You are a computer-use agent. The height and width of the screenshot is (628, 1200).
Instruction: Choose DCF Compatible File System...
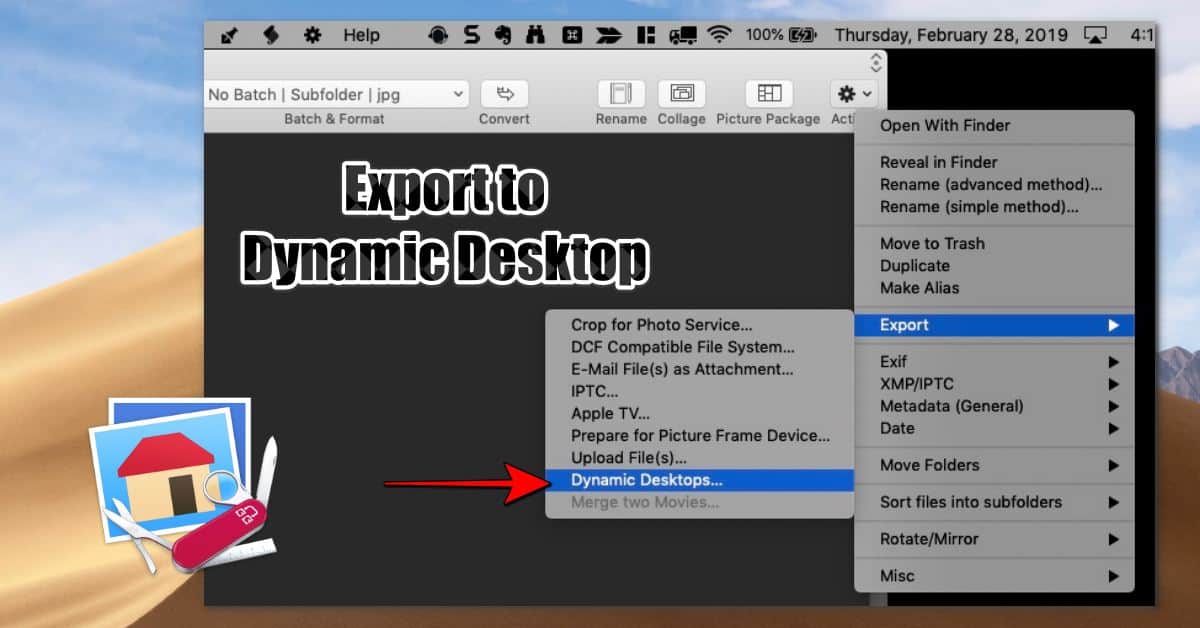point(699,347)
